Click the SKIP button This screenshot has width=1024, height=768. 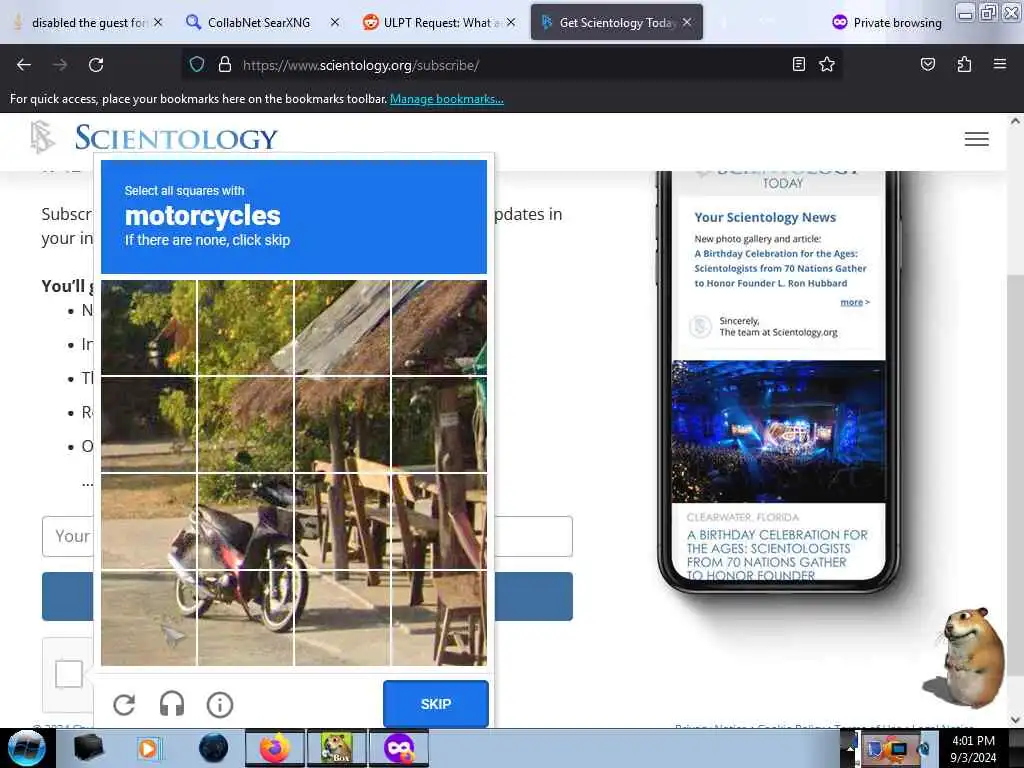pyautogui.click(x=436, y=704)
